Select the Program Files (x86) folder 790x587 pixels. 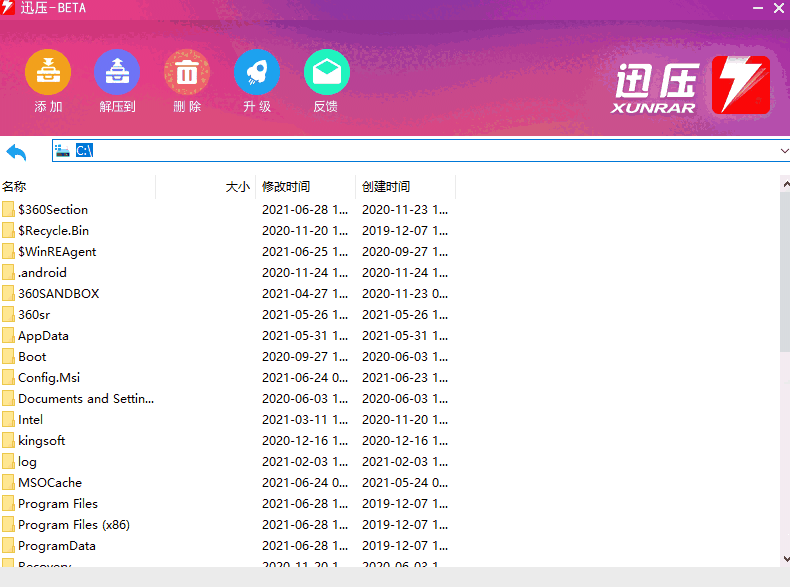(x=73, y=525)
